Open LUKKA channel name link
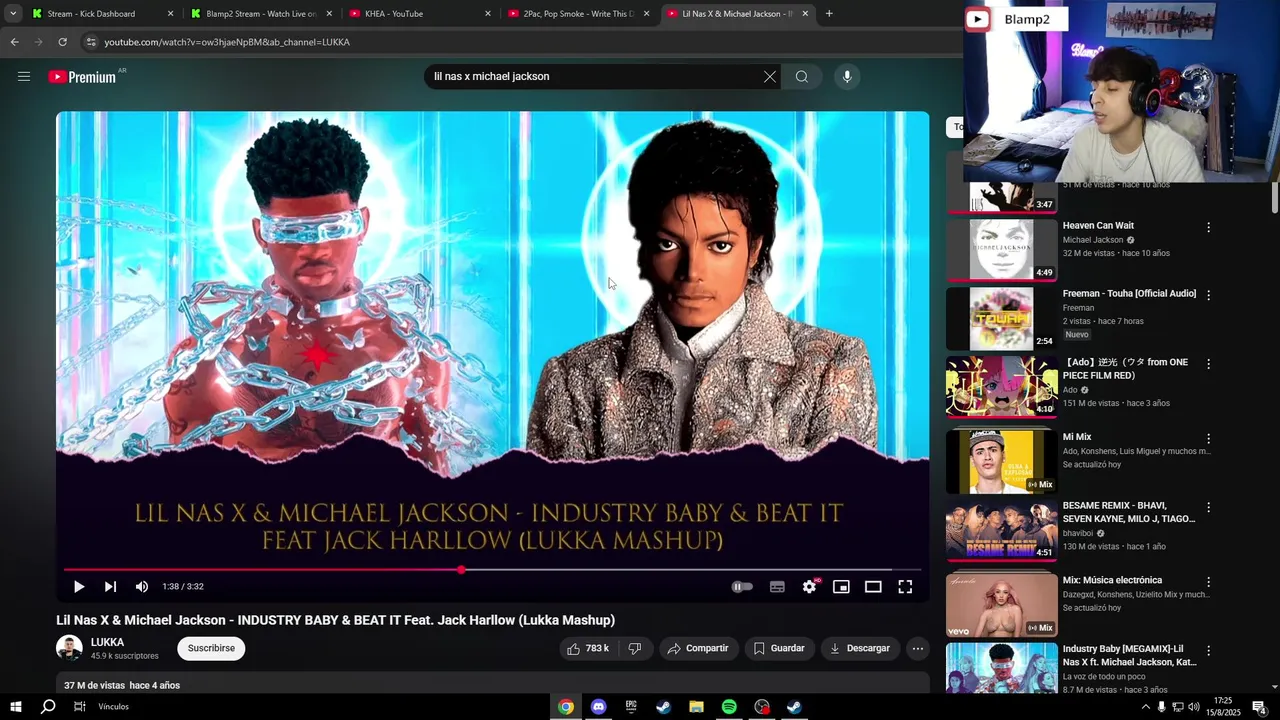The width and height of the screenshot is (1280, 720). pos(107,642)
